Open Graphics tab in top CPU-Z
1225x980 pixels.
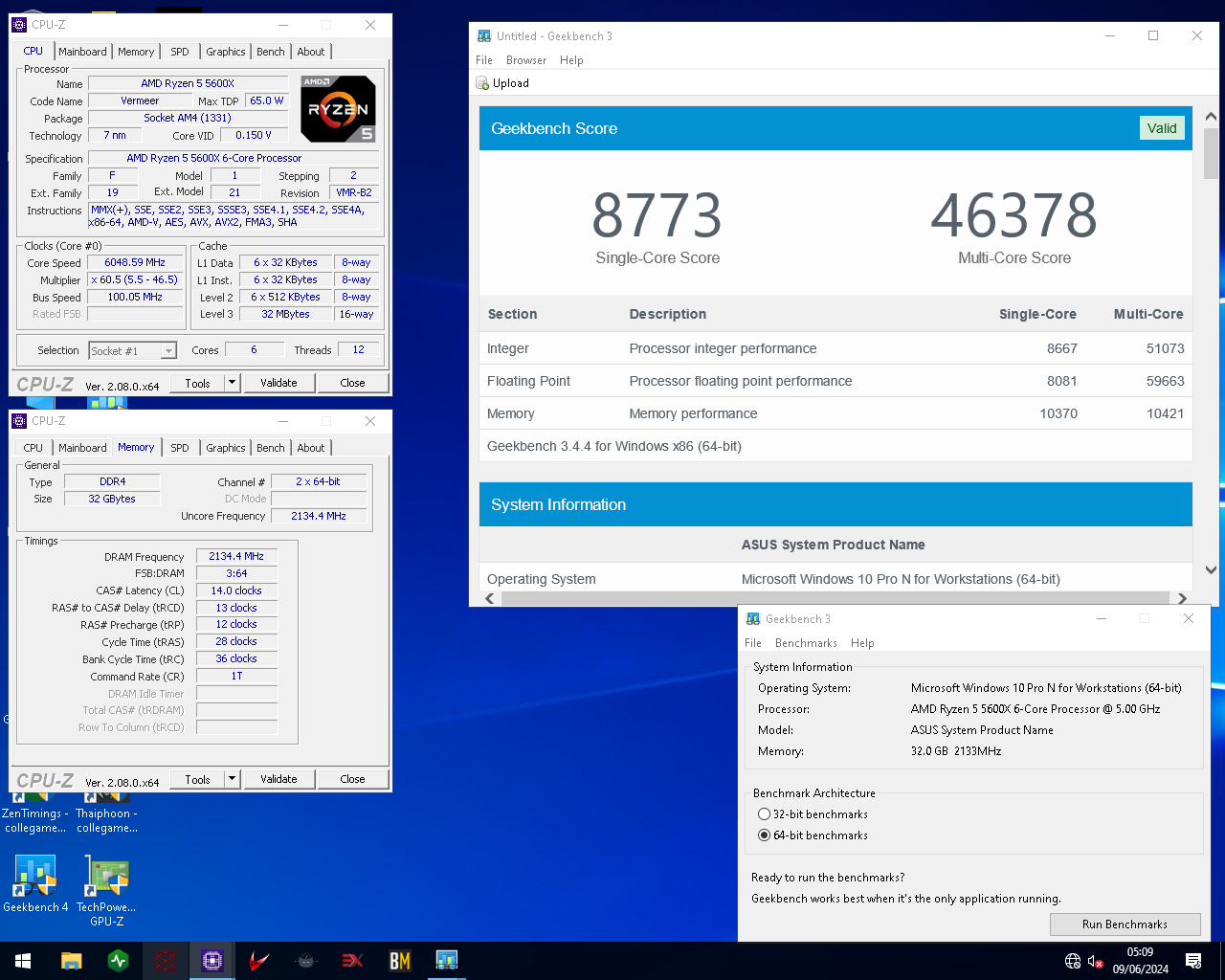[x=226, y=52]
